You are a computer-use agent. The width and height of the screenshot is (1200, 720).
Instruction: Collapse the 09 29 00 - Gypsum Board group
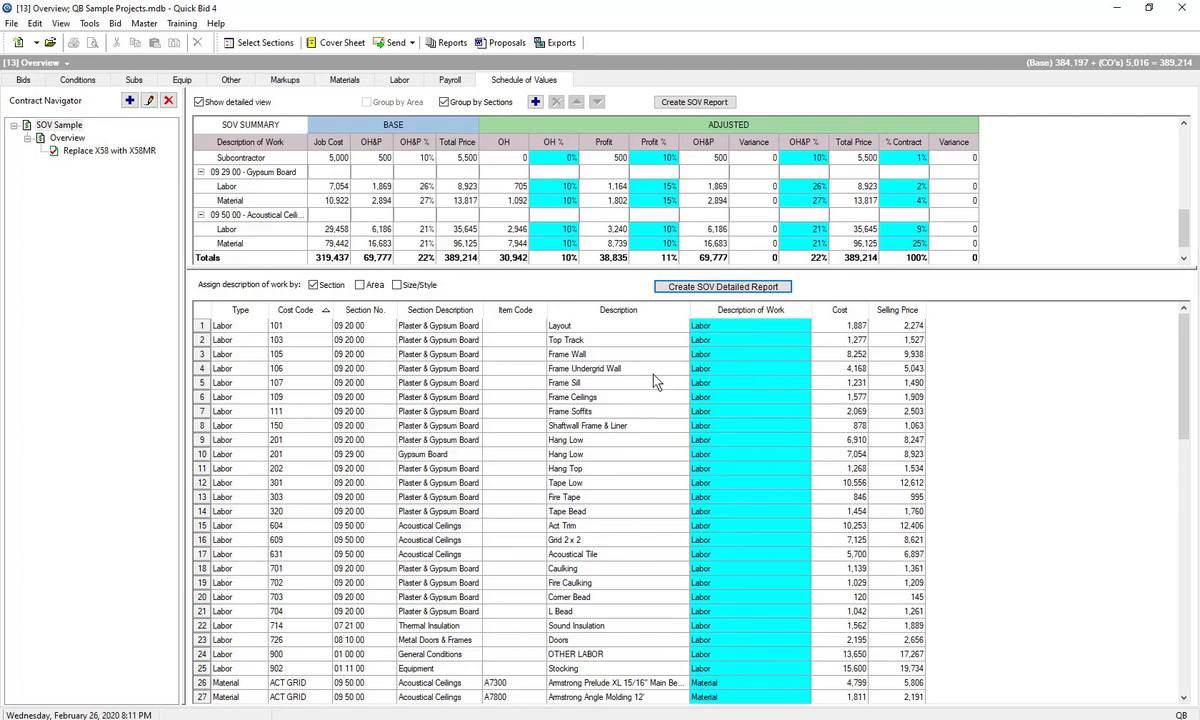pyautogui.click(x=202, y=172)
